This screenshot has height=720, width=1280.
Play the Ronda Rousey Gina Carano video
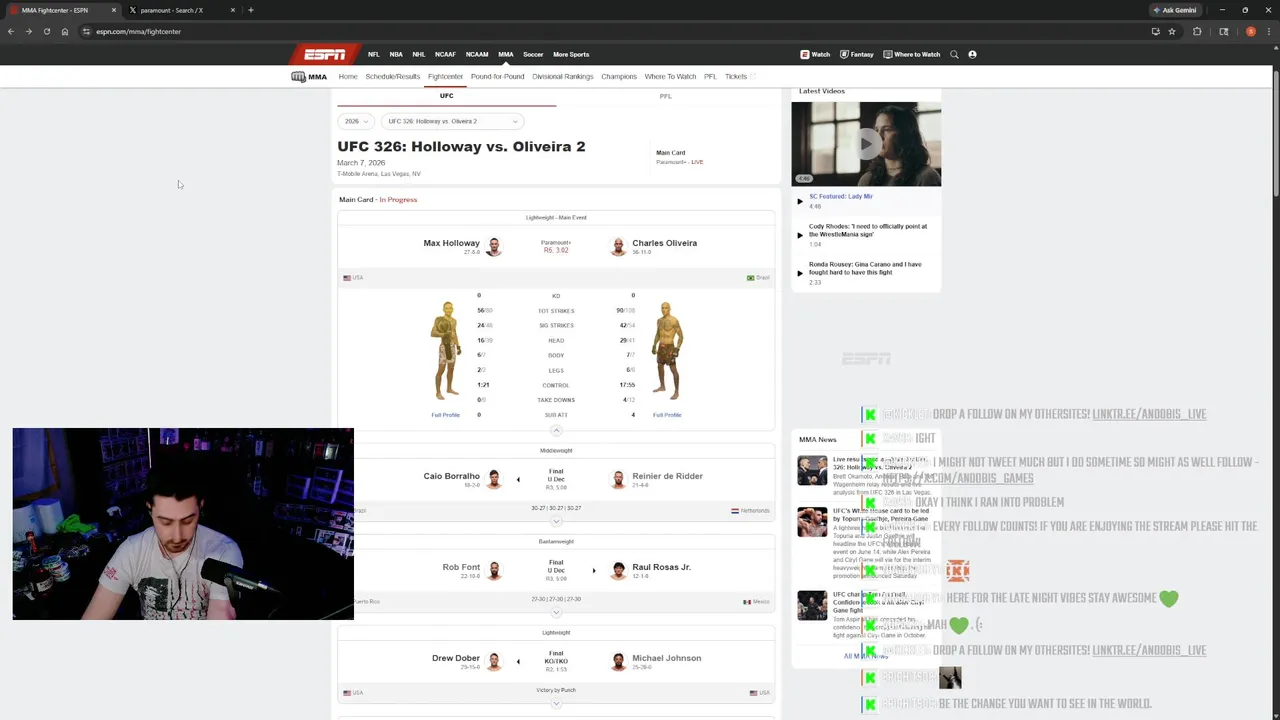(x=865, y=268)
